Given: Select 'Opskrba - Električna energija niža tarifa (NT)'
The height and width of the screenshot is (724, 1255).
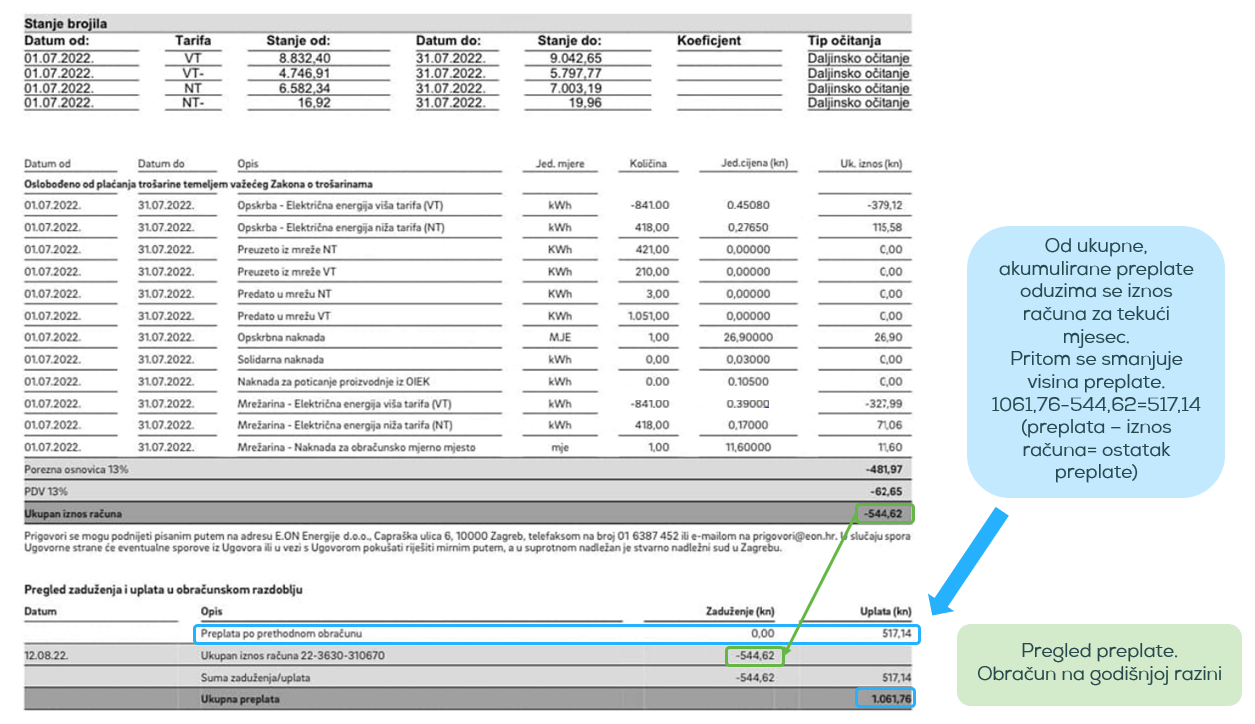Looking at the screenshot, I should click(340, 228).
